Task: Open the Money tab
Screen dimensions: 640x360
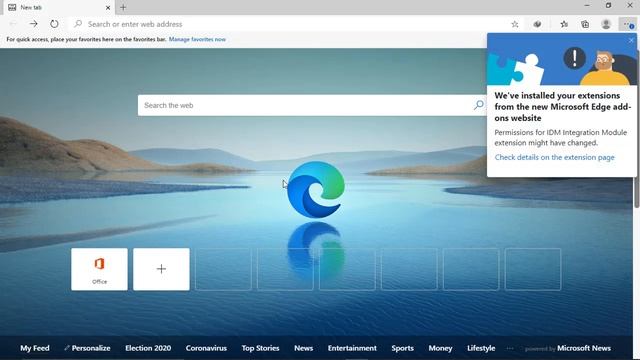Action: click(440, 348)
